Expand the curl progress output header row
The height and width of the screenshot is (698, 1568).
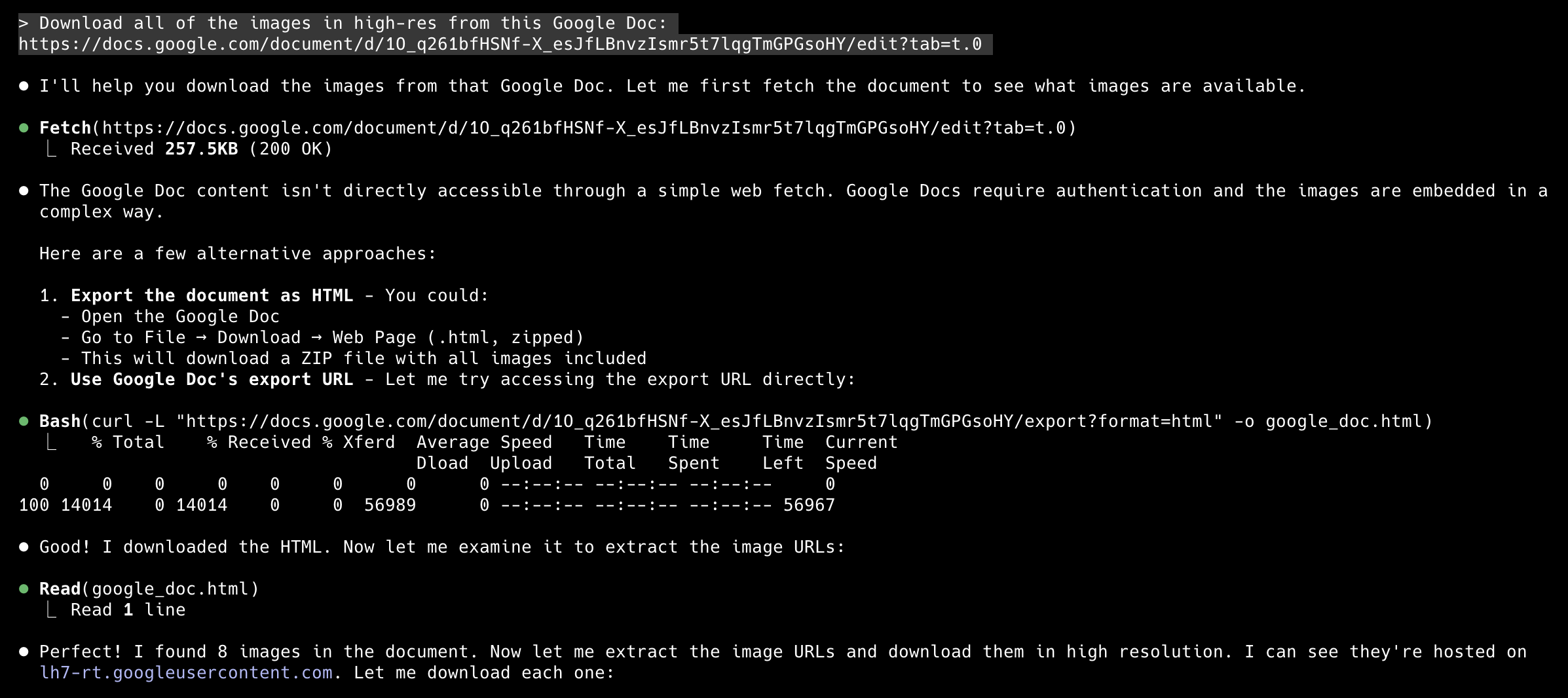pos(495,443)
